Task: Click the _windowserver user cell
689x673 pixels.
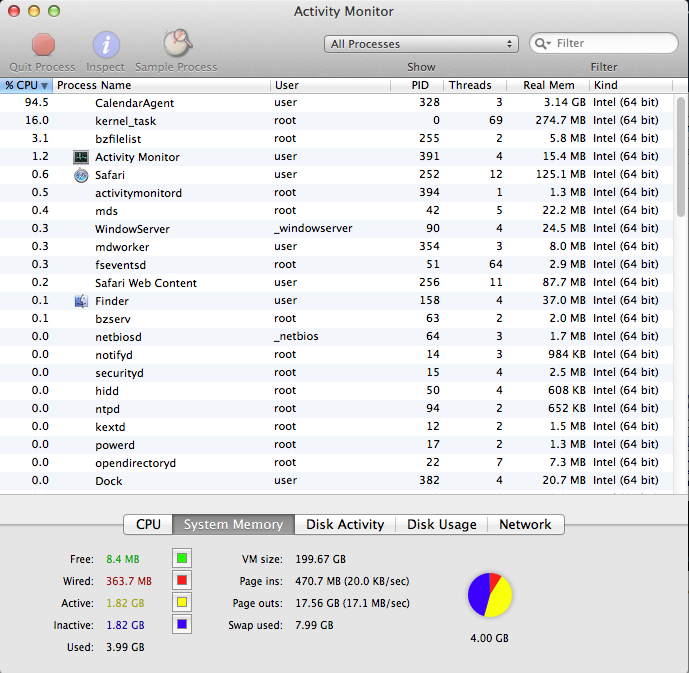Action: coord(313,228)
